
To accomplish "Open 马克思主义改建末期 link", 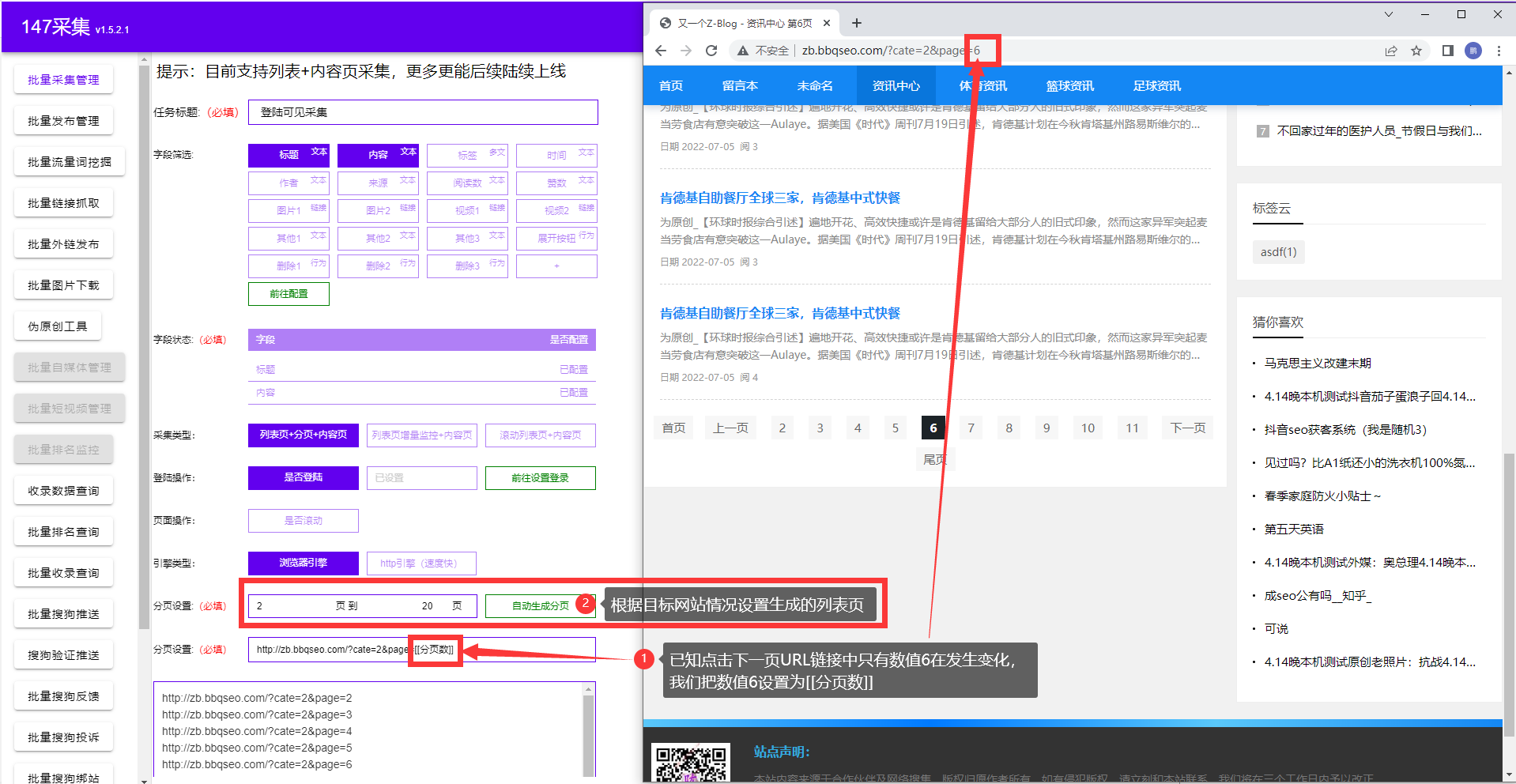I will coord(1318,363).
